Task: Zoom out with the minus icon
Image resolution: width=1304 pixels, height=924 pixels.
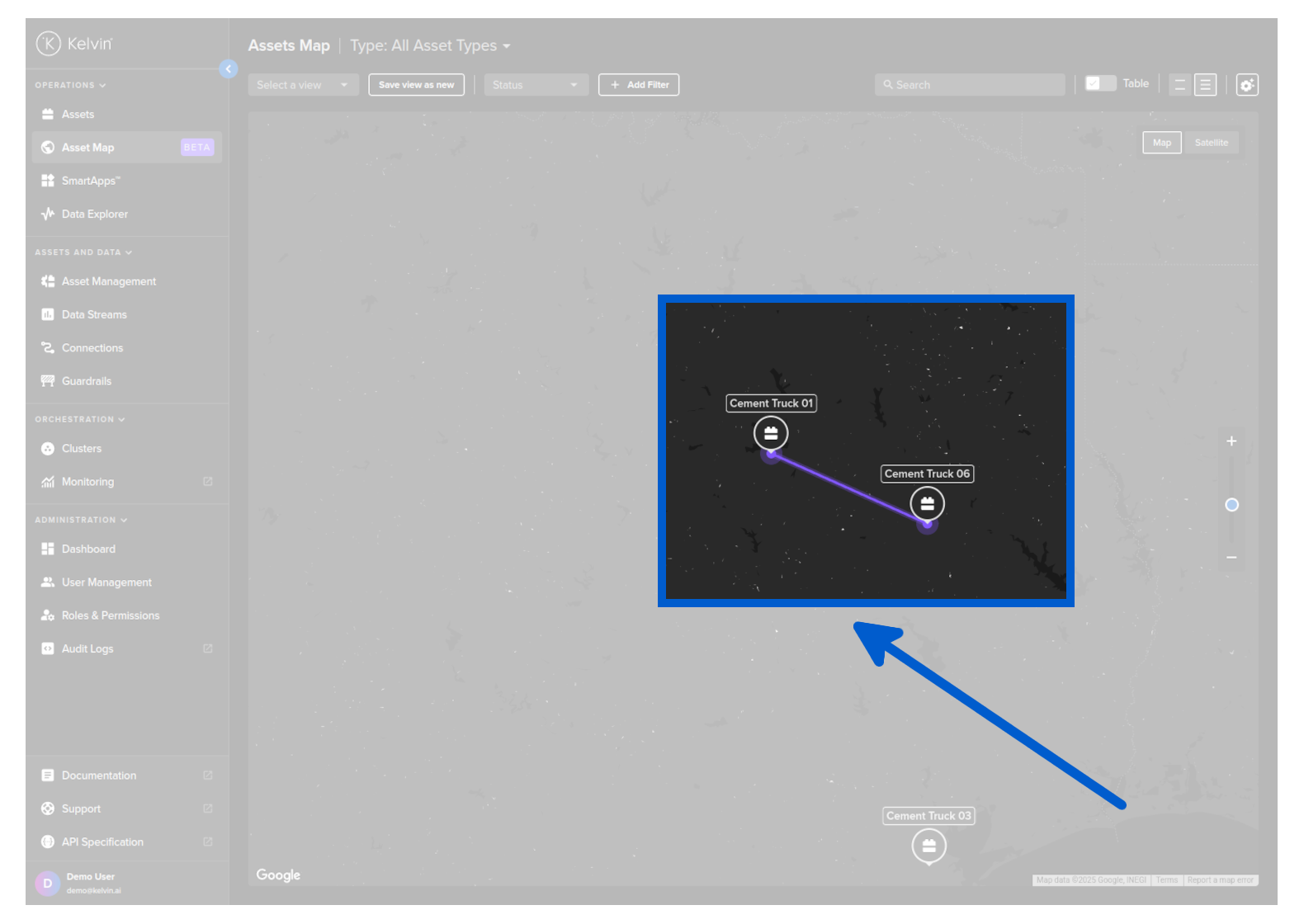Action: [1231, 558]
